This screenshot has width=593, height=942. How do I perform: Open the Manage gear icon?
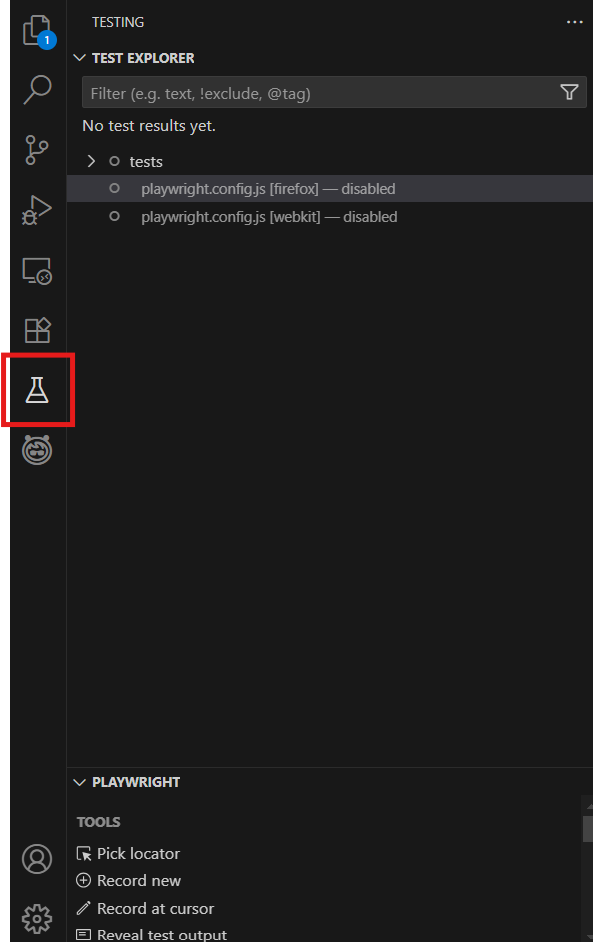(x=37, y=919)
